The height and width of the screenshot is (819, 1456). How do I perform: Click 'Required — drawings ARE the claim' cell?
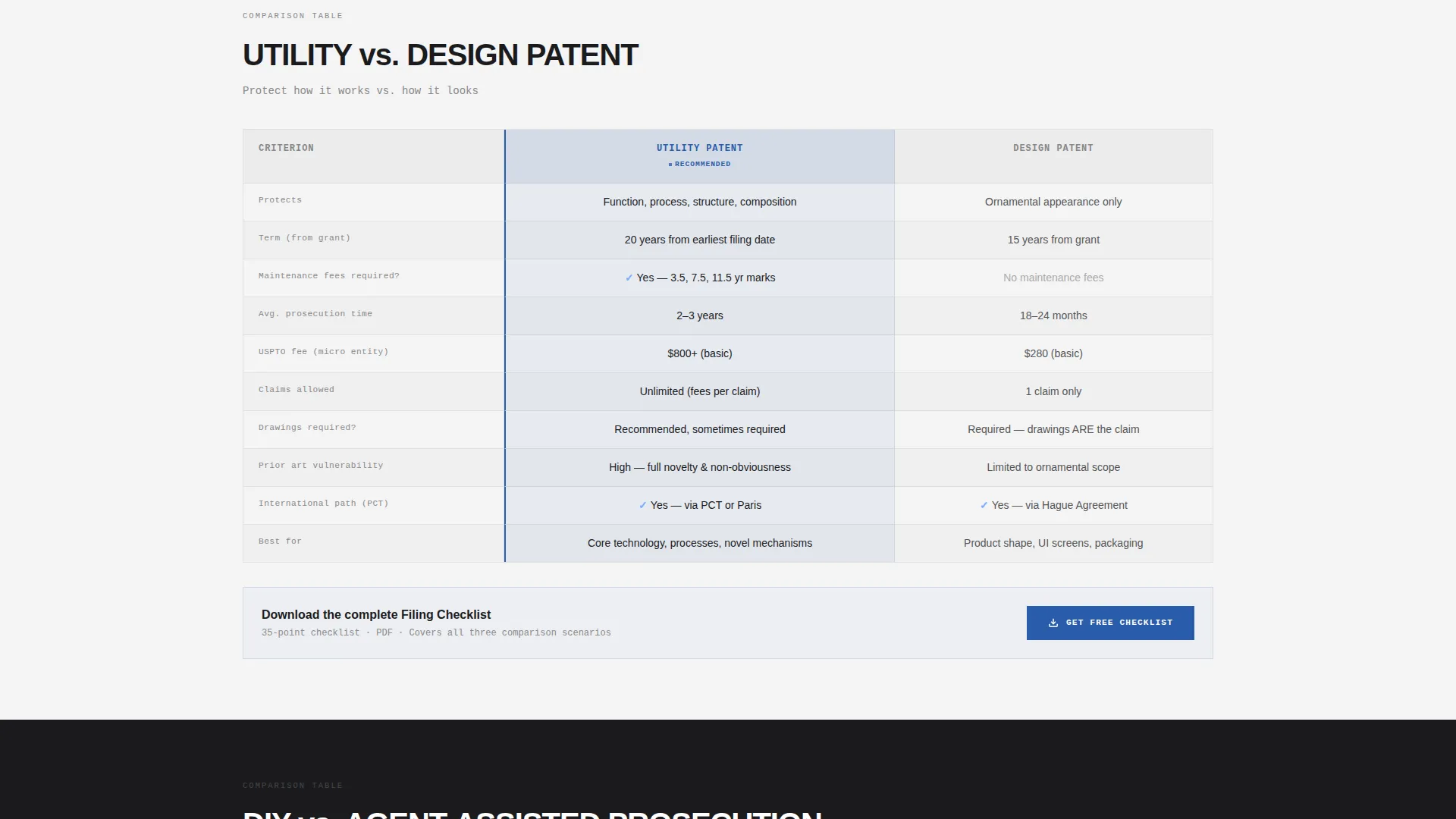click(1053, 429)
